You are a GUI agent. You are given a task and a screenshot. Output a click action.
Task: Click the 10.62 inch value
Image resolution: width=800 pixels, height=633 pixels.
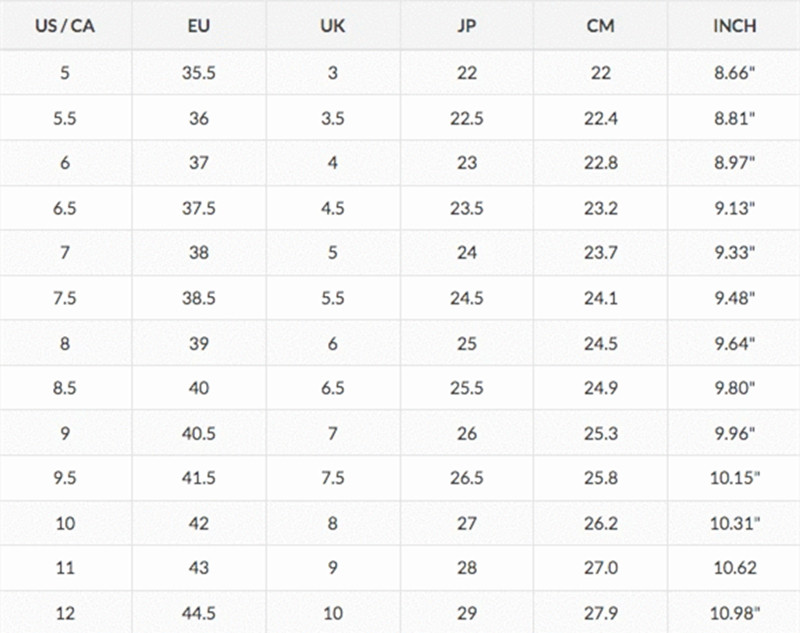click(x=734, y=568)
